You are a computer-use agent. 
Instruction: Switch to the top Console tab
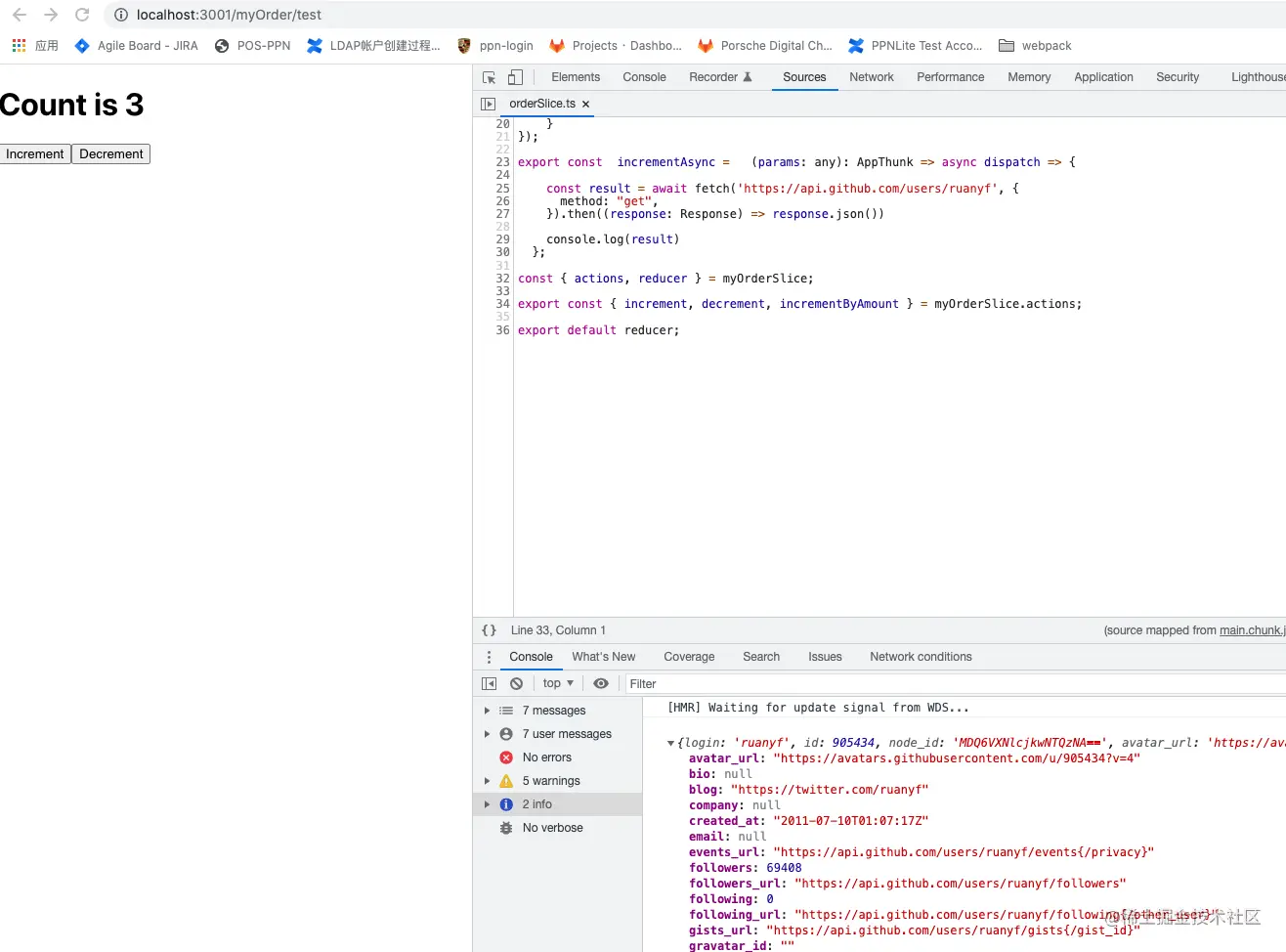644,77
